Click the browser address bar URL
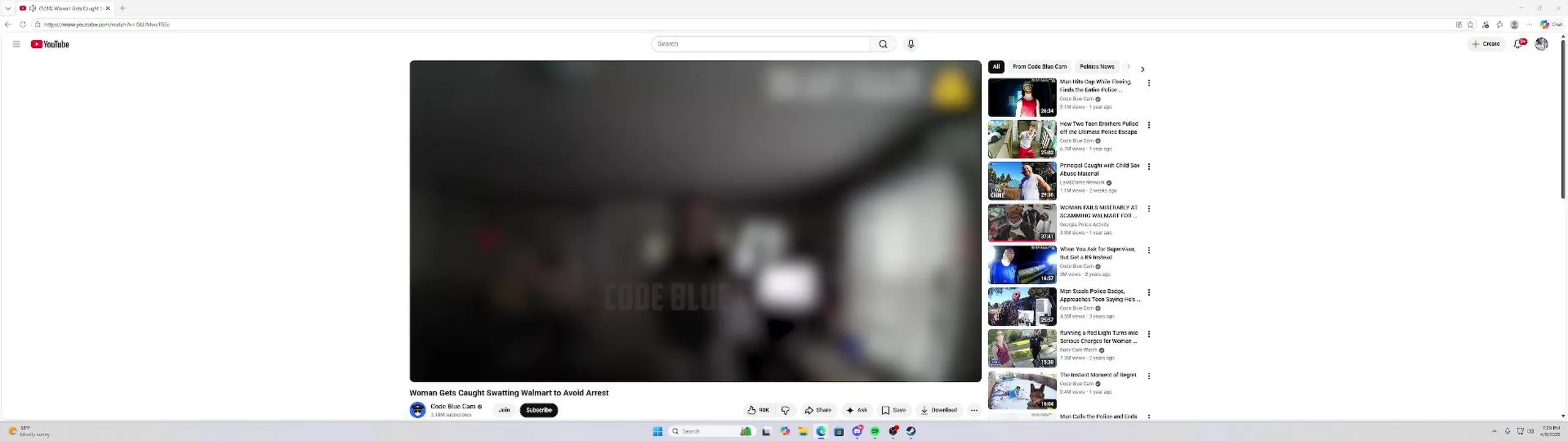Viewport: 1568px width, 441px height. [x=107, y=24]
